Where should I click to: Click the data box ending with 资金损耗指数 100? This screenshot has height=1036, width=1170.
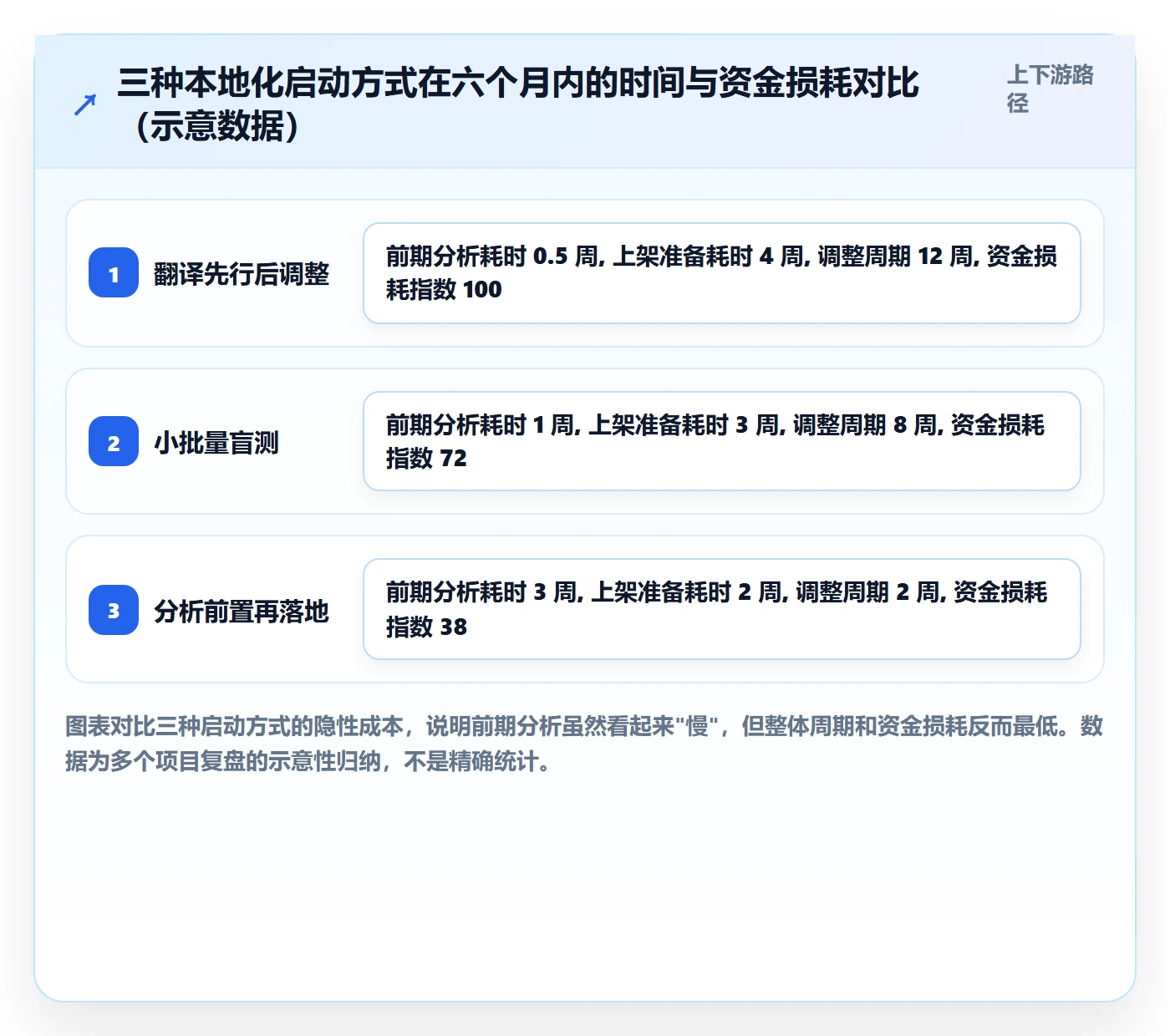click(x=722, y=273)
